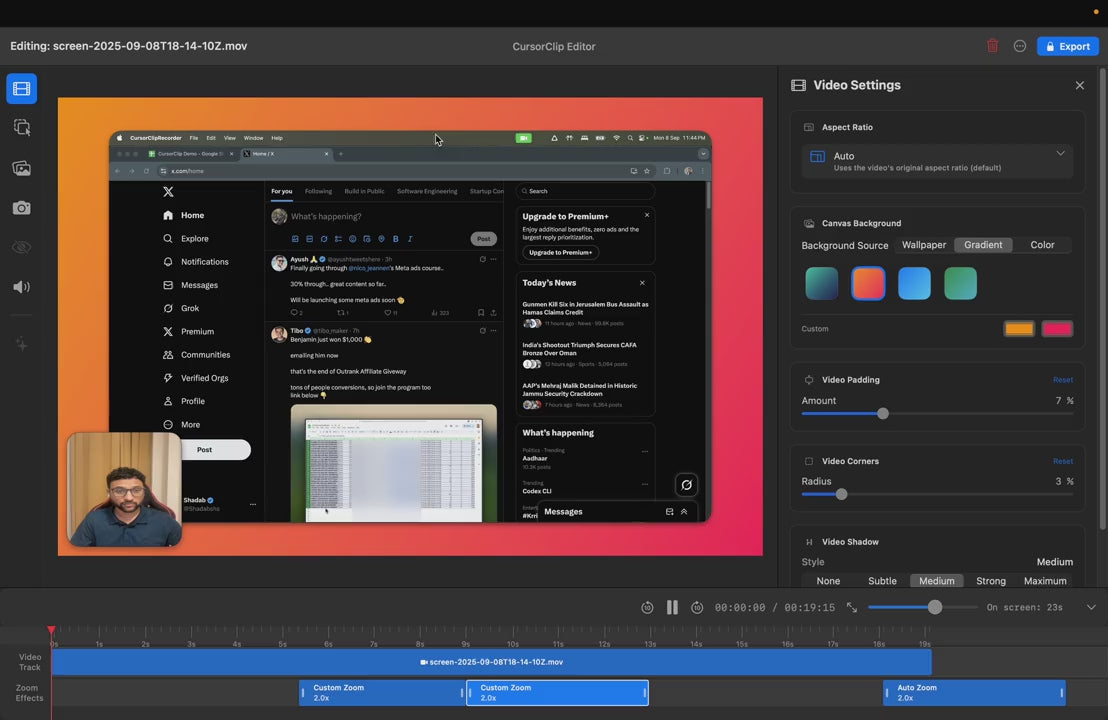Image resolution: width=1108 pixels, height=720 pixels.
Task: Click the Export button
Action: pos(1067,46)
